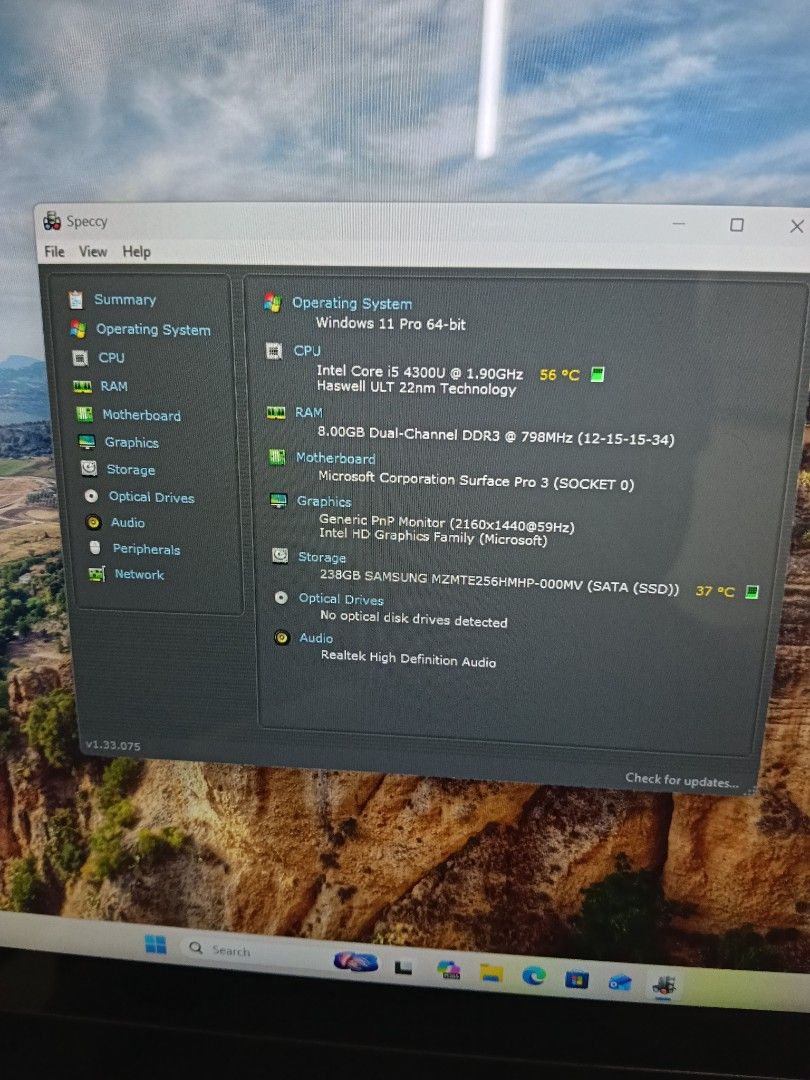This screenshot has height=1080, width=810.
Task: Click the CPU heading in summary panel
Action: [x=307, y=351]
